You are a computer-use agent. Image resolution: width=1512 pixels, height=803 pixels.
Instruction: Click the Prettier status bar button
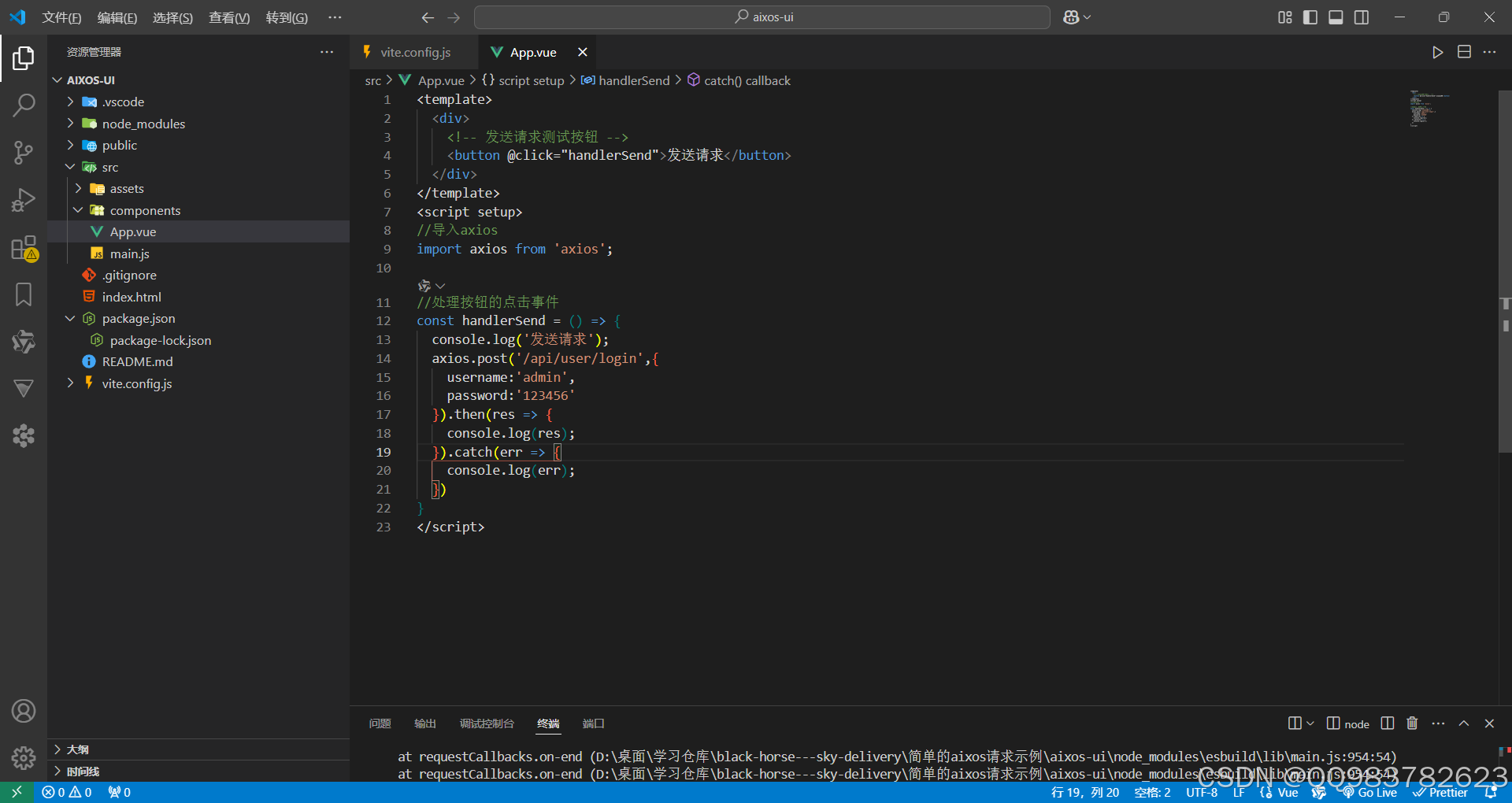pyautogui.click(x=1440, y=793)
